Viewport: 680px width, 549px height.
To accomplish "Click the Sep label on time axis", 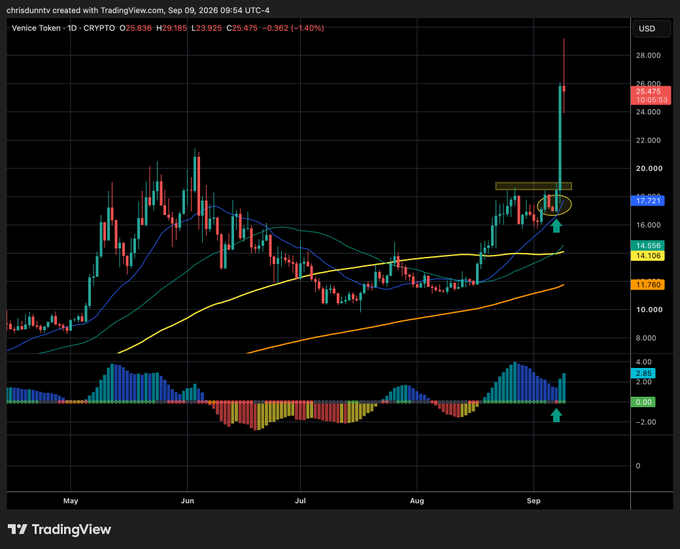I will (533, 501).
